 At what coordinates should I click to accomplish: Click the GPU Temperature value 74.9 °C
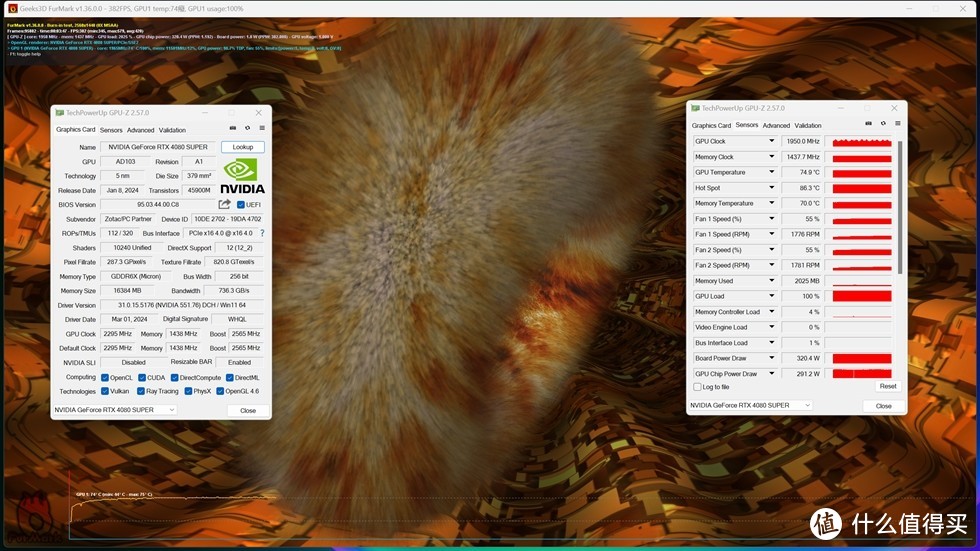point(801,172)
